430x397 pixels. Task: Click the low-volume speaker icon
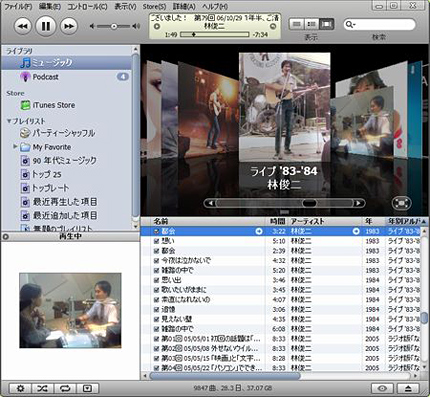click(x=92, y=26)
